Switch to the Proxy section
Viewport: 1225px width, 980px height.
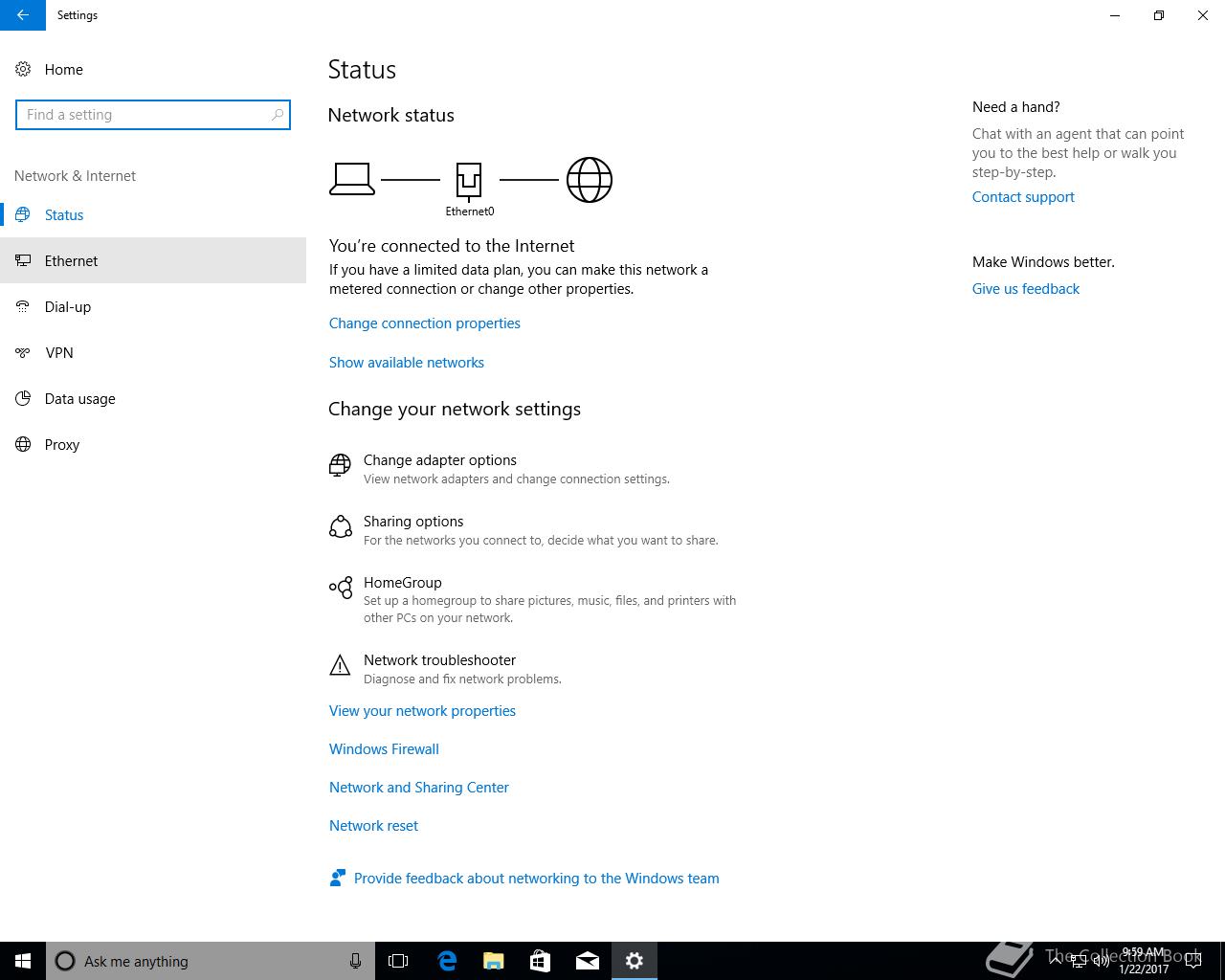click(x=153, y=444)
